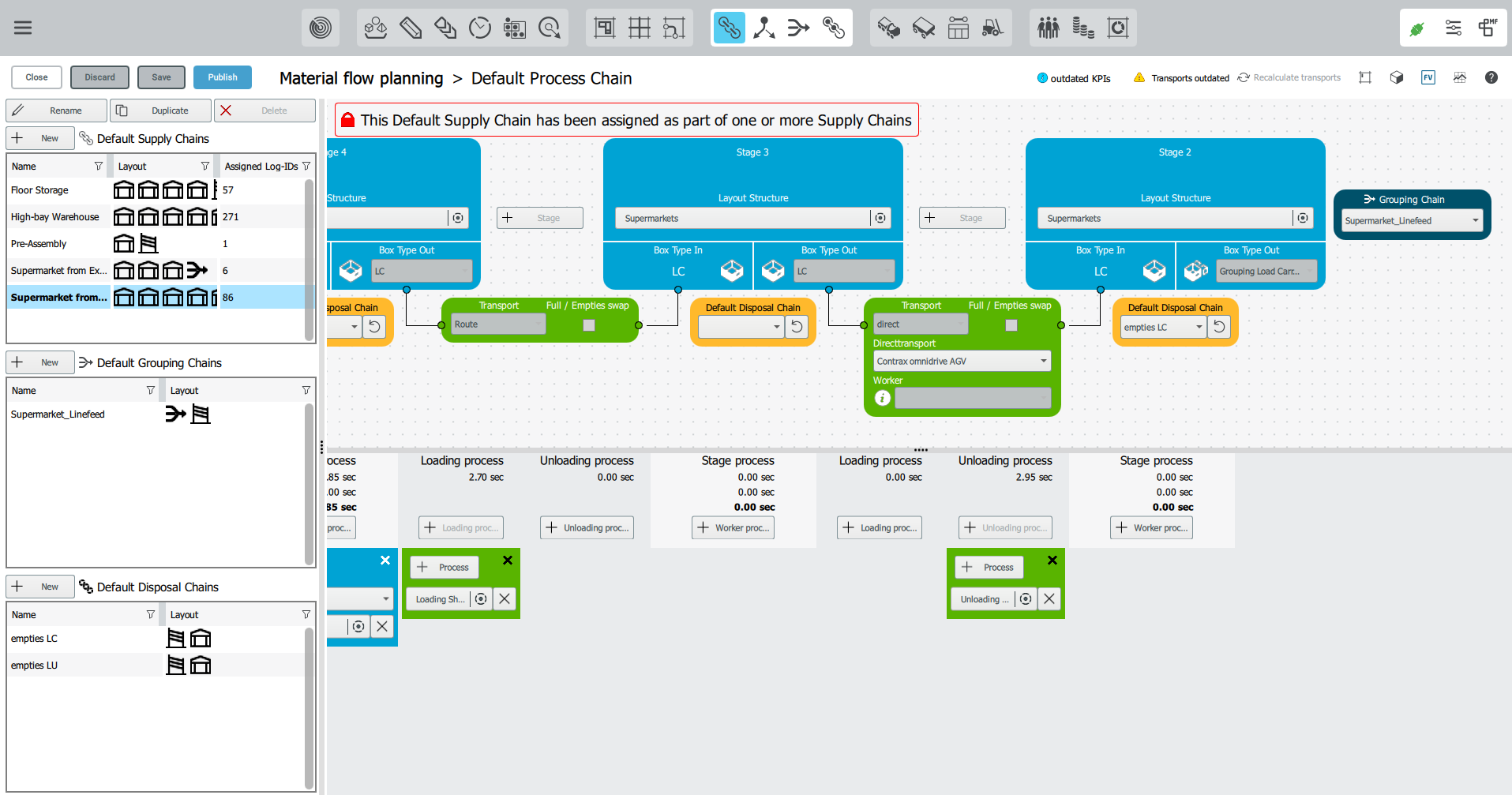The image size is (1512, 795).
Task: Toggle Full / Empties swap for Route transport
Action: coord(588,325)
